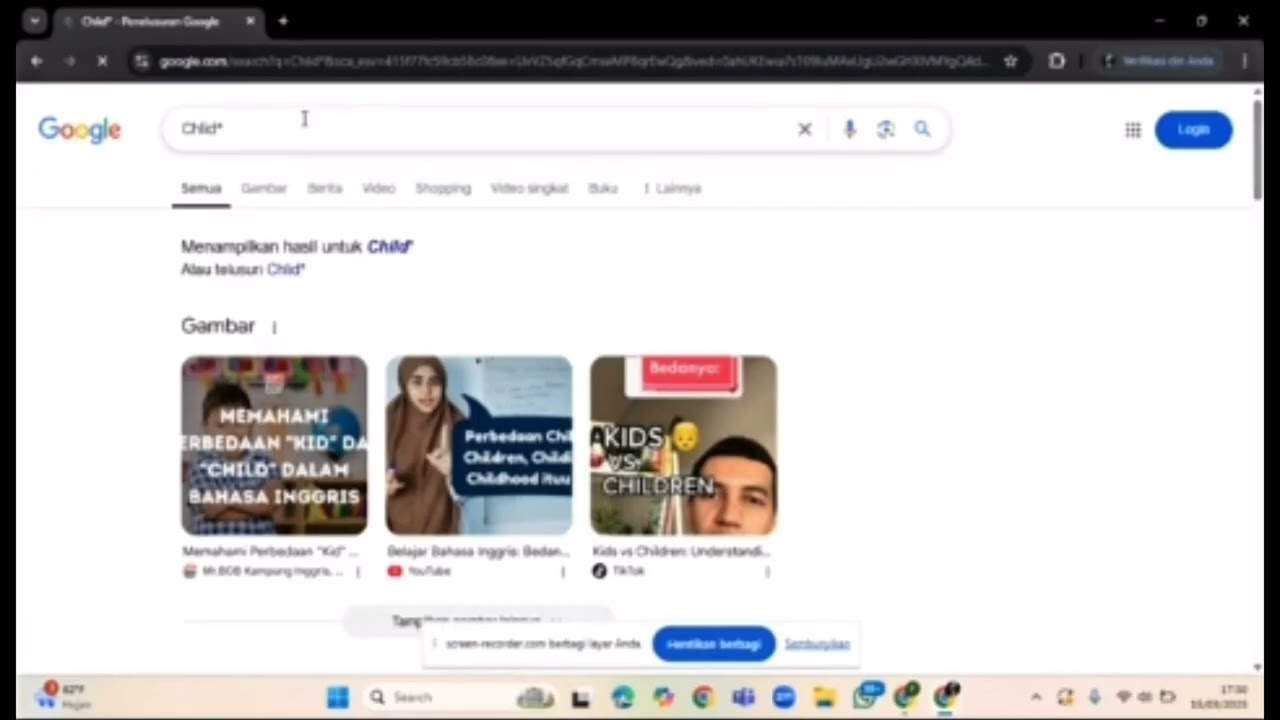This screenshot has height=720, width=1280.
Task: Open the Buku tab
Action: pos(603,188)
